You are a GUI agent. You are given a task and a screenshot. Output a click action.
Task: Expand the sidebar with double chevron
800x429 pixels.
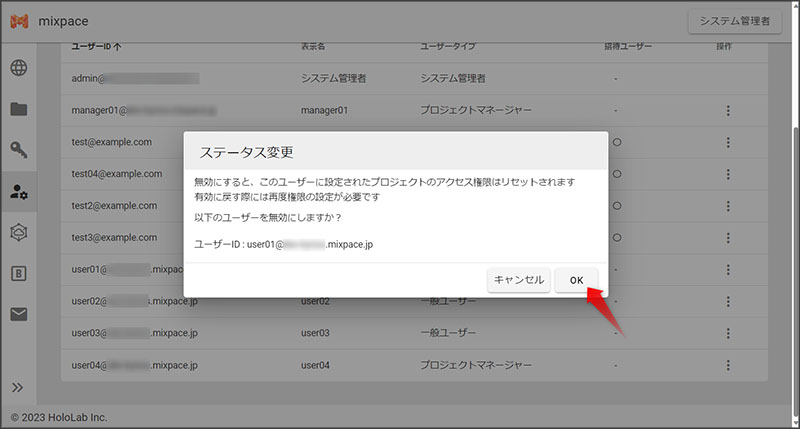[17, 387]
